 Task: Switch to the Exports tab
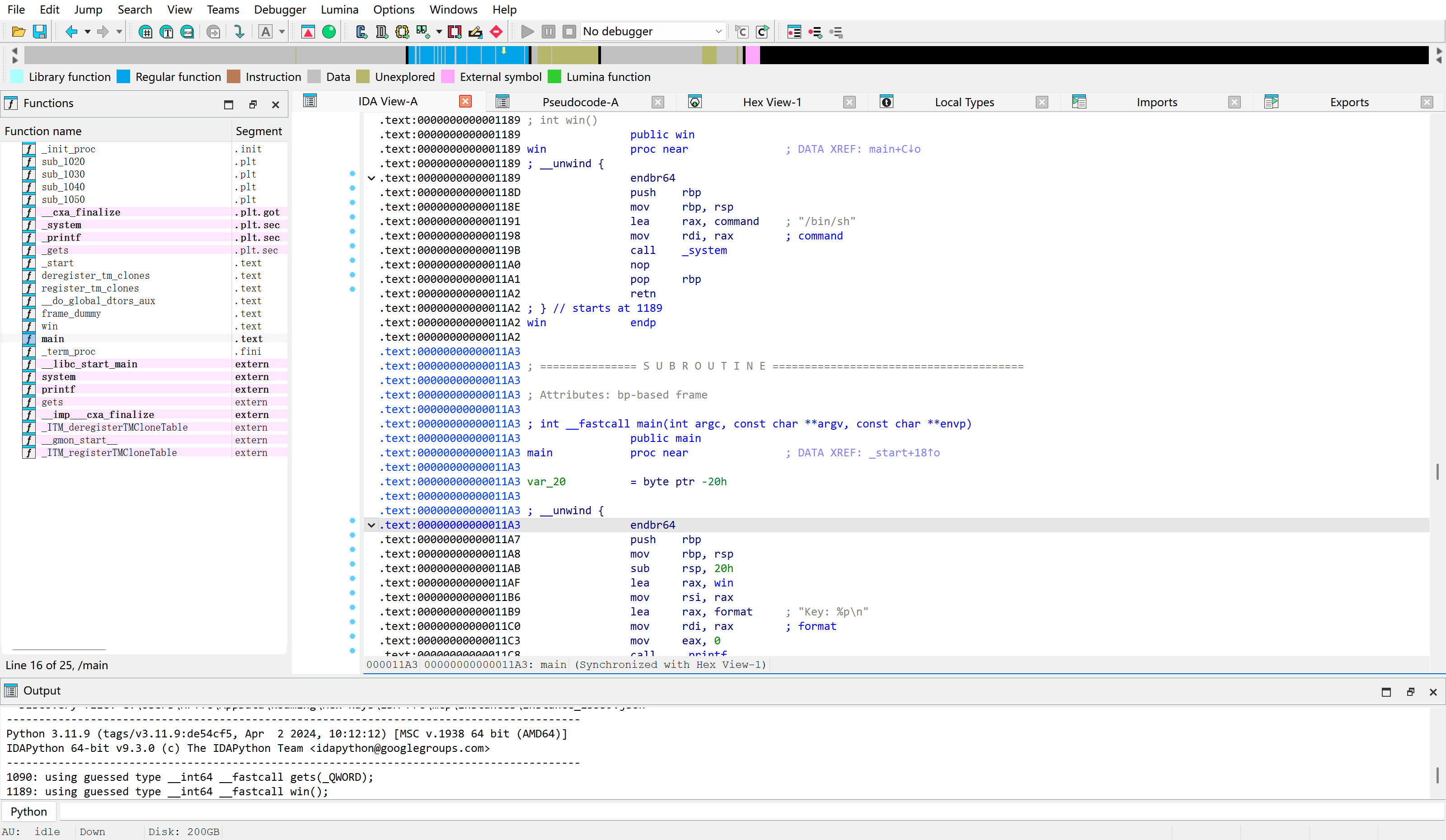(x=1349, y=102)
